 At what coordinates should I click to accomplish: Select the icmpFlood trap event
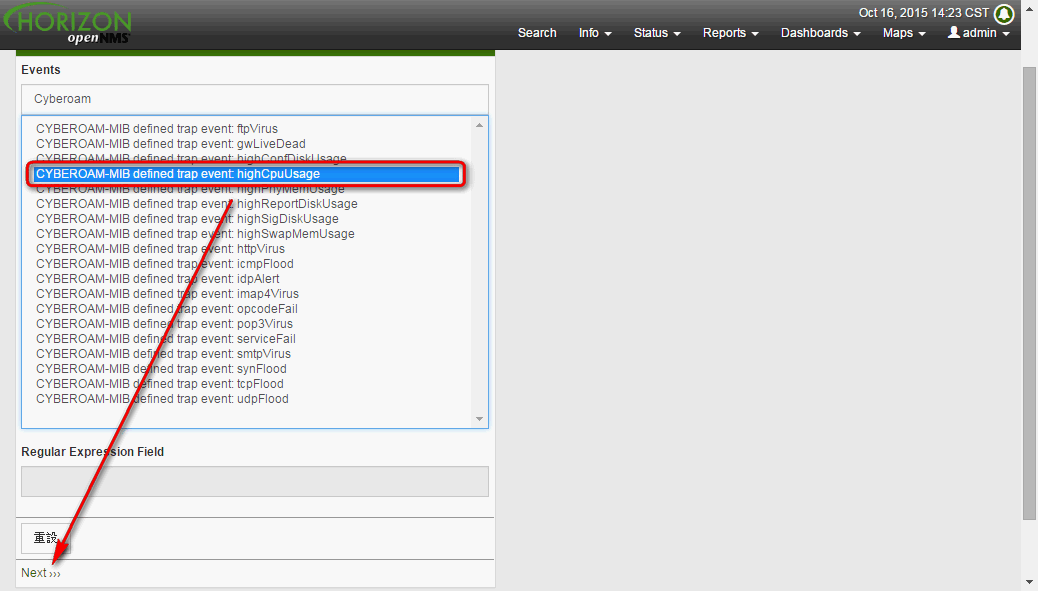click(x=165, y=263)
